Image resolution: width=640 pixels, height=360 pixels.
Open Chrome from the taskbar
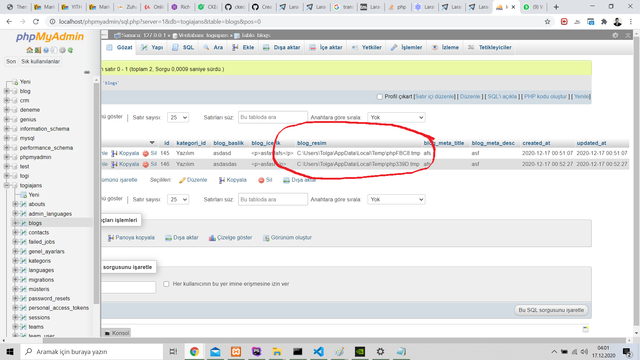click(x=194, y=351)
